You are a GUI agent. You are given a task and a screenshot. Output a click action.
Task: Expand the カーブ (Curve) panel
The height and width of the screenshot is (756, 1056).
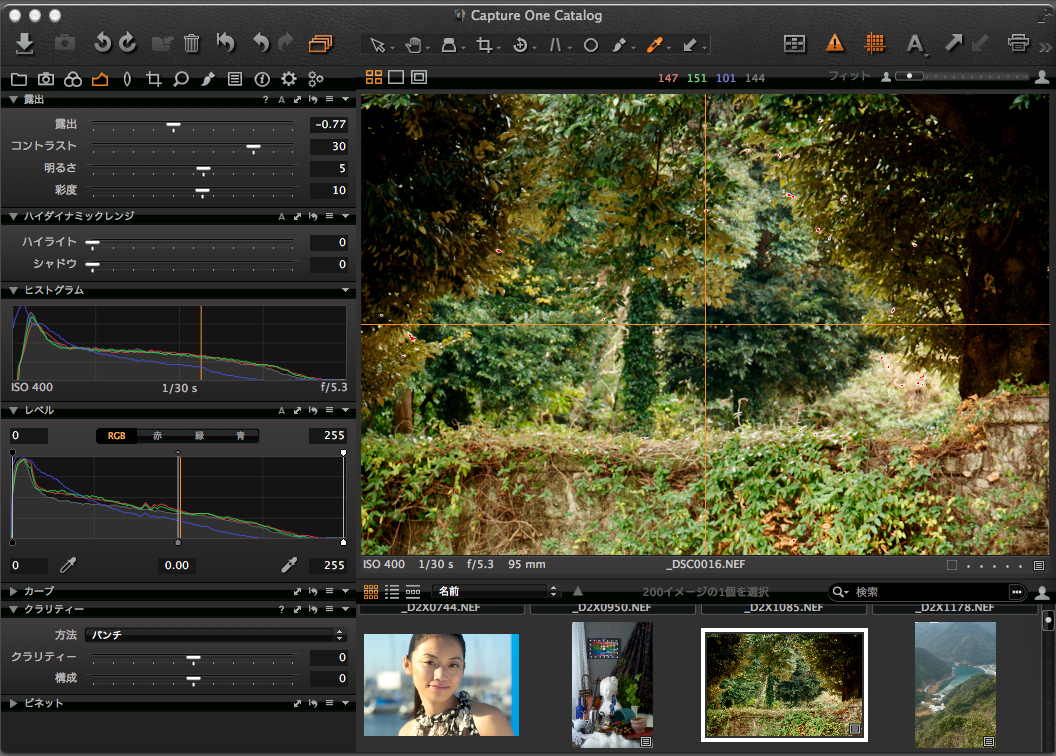click(13, 591)
